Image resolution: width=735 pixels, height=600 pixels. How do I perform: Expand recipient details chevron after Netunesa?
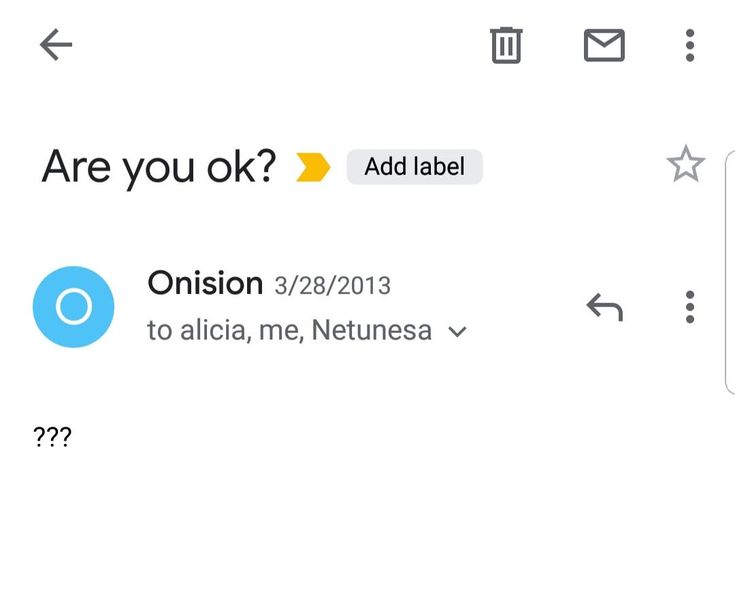[458, 332]
